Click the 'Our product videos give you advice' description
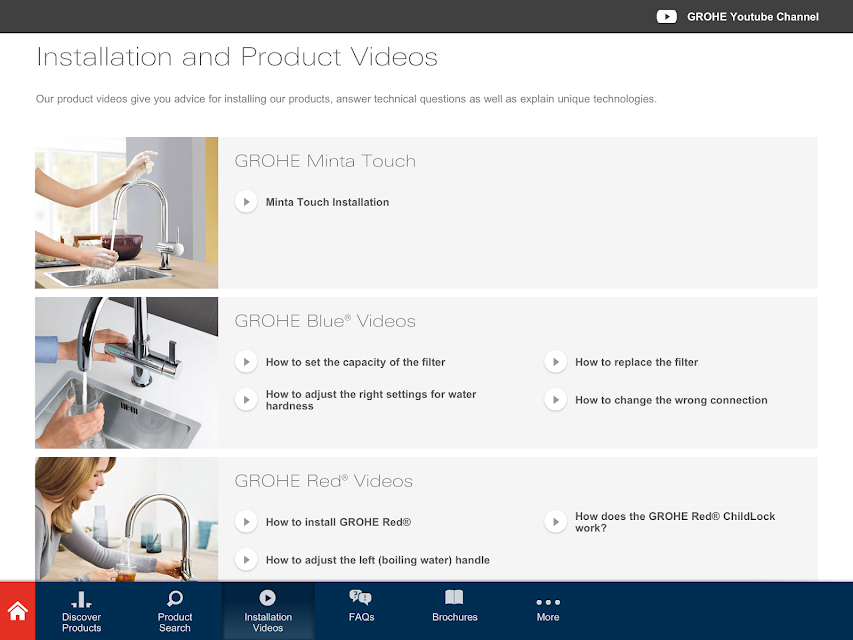The image size is (853, 640). (x=346, y=99)
